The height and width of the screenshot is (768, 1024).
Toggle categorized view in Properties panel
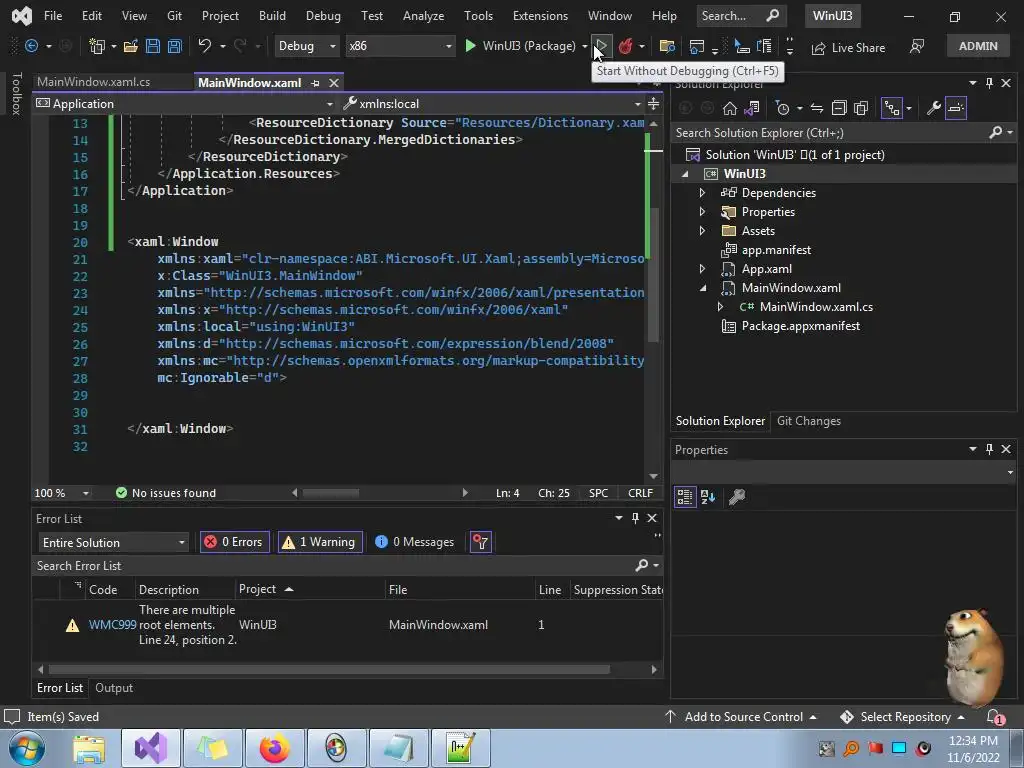684,497
